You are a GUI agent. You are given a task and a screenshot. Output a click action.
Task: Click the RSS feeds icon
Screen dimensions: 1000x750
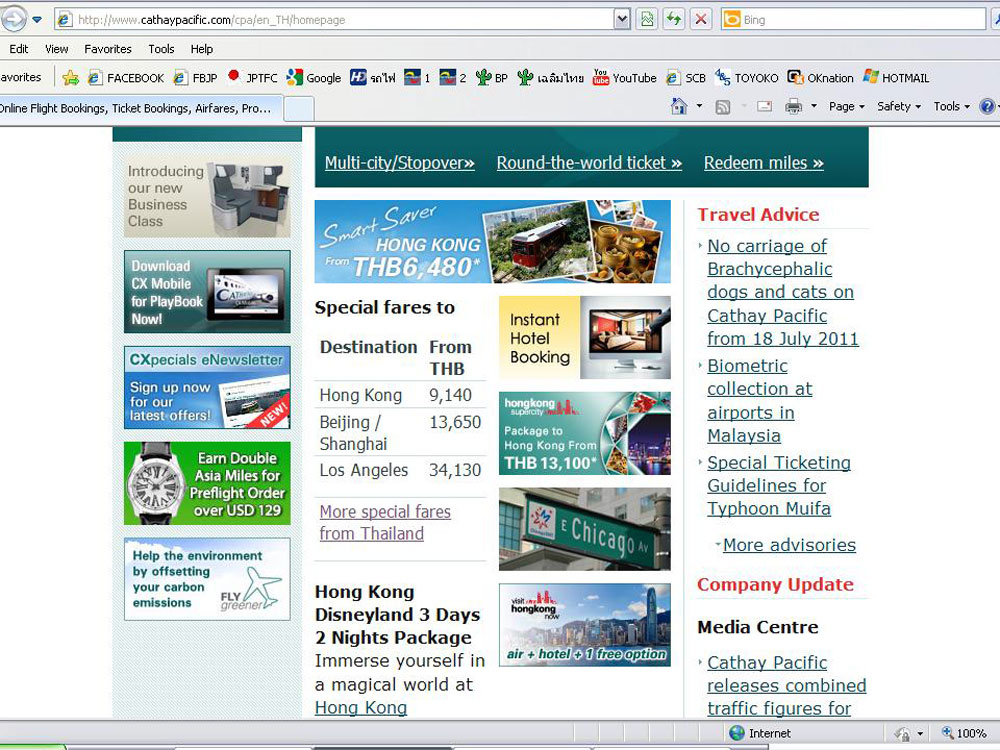pyautogui.click(x=723, y=107)
